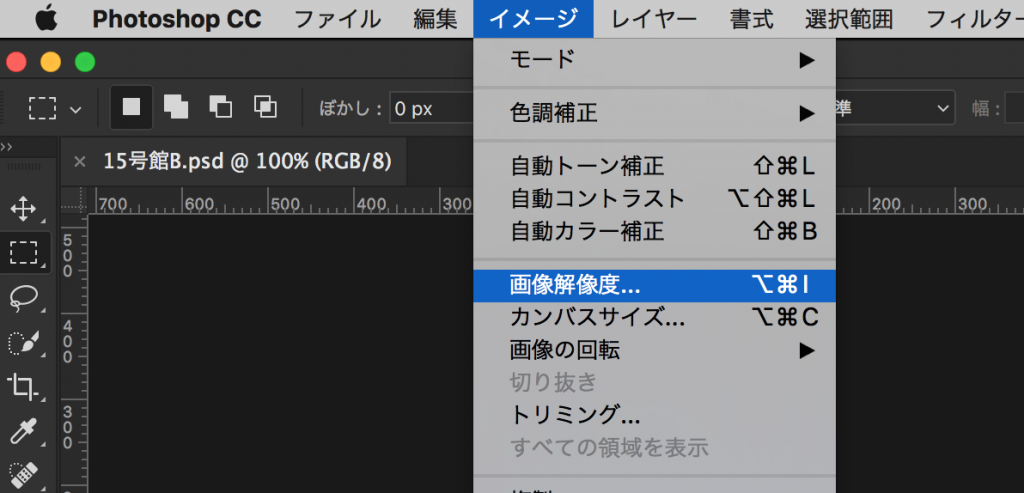The height and width of the screenshot is (493, 1024).
Task: Switch to the 15号館B.psd document tab
Action: (x=248, y=161)
